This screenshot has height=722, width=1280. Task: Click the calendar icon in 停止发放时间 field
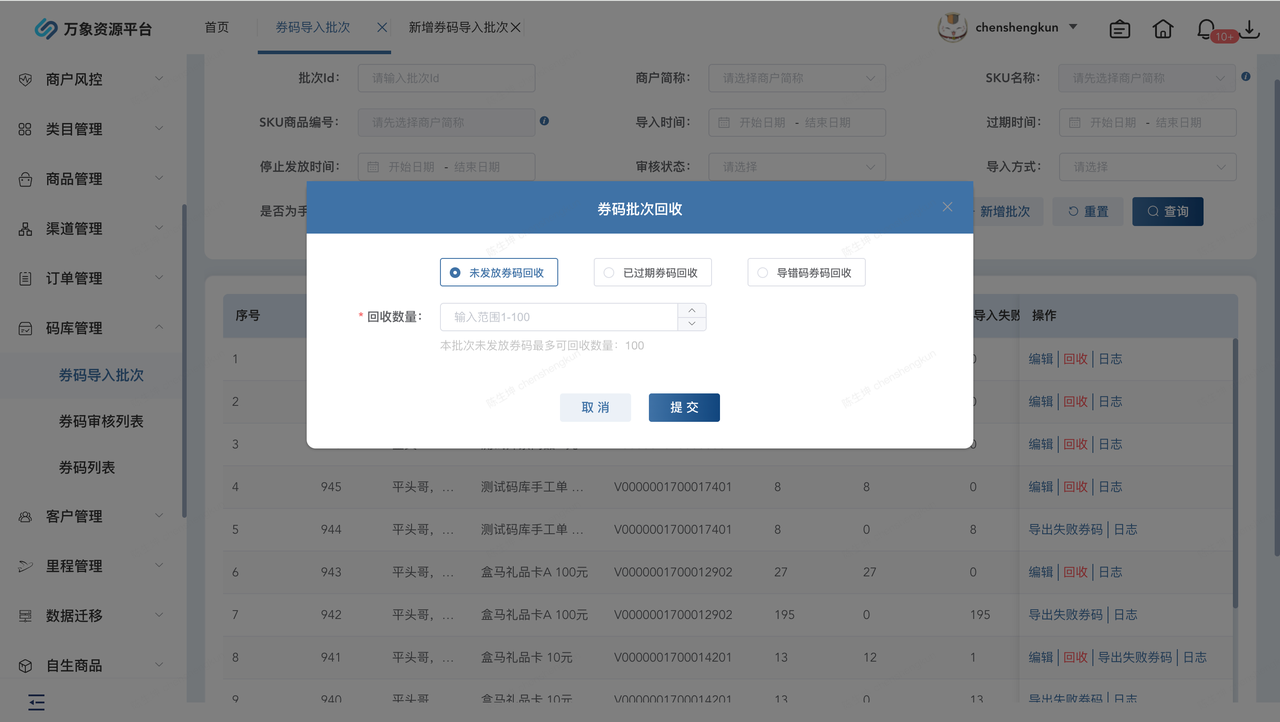[374, 167]
